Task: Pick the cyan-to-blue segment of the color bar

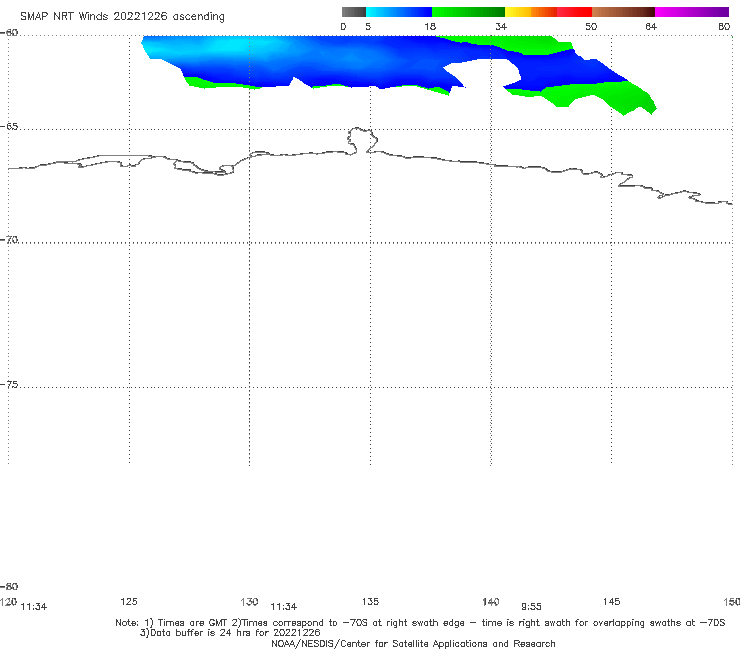Action: (399, 12)
